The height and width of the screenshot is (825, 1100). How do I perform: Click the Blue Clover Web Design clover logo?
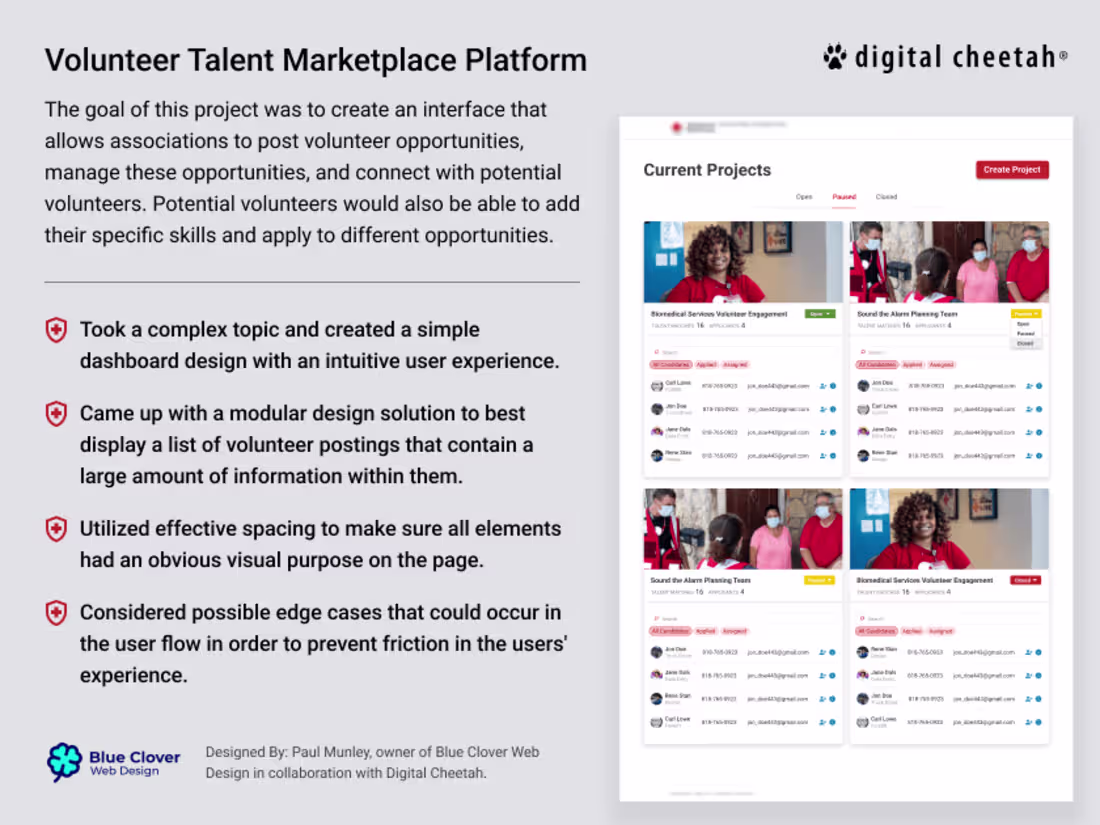65,763
